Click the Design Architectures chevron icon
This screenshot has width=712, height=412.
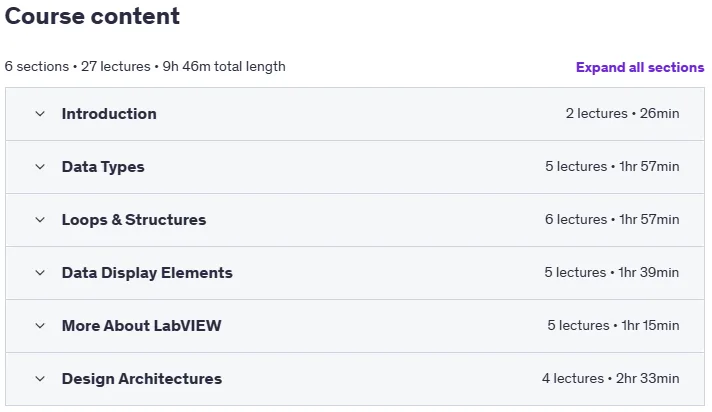tap(40, 379)
